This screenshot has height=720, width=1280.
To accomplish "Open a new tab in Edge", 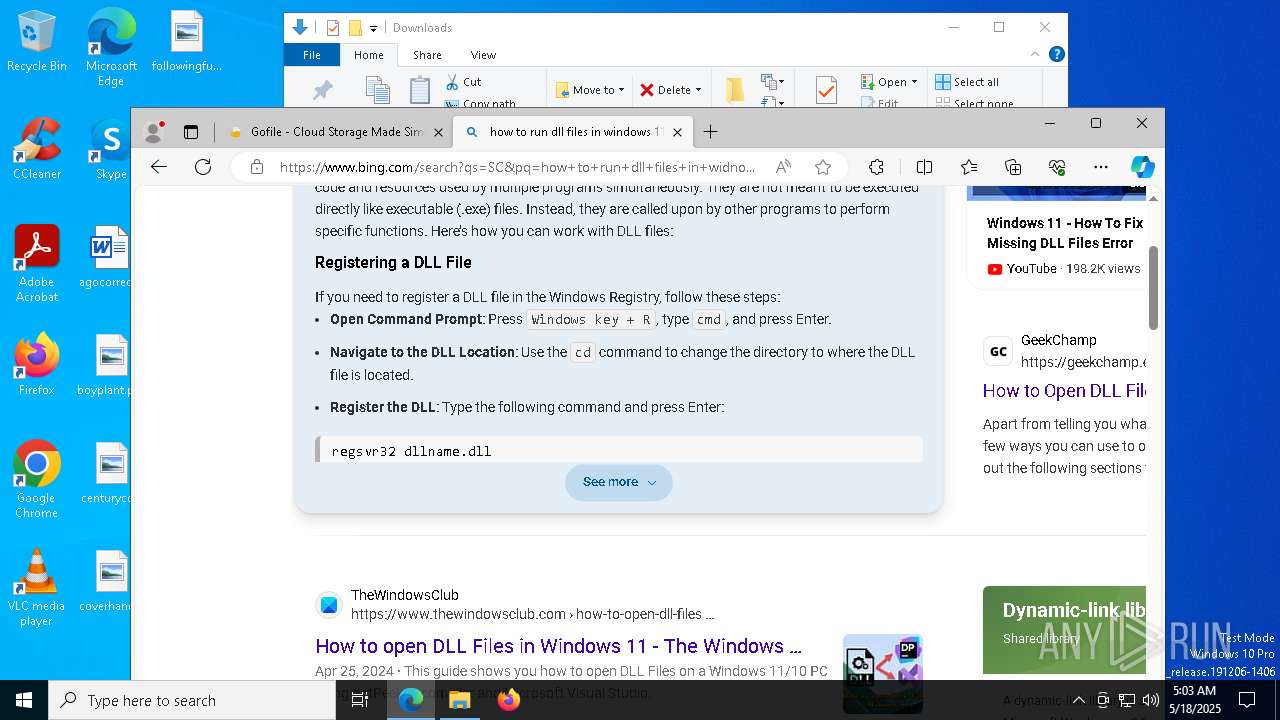I will point(710,131).
